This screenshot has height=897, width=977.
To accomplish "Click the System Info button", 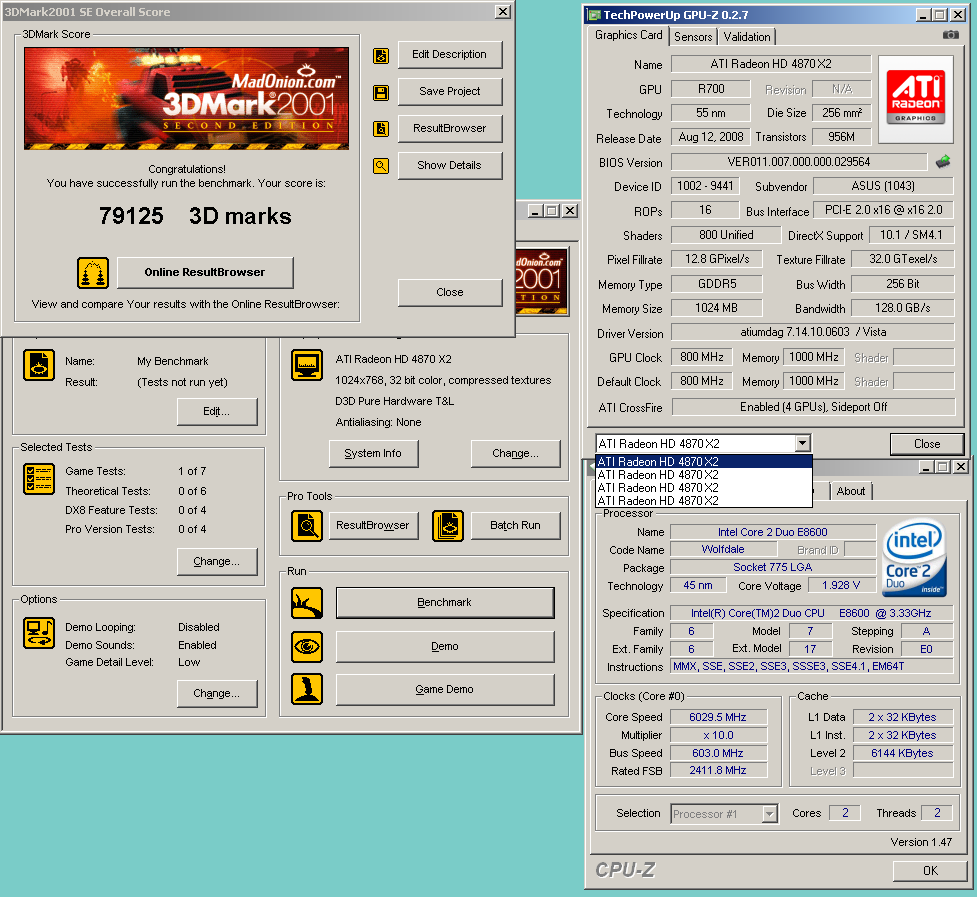I will click(x=373, y=453).
